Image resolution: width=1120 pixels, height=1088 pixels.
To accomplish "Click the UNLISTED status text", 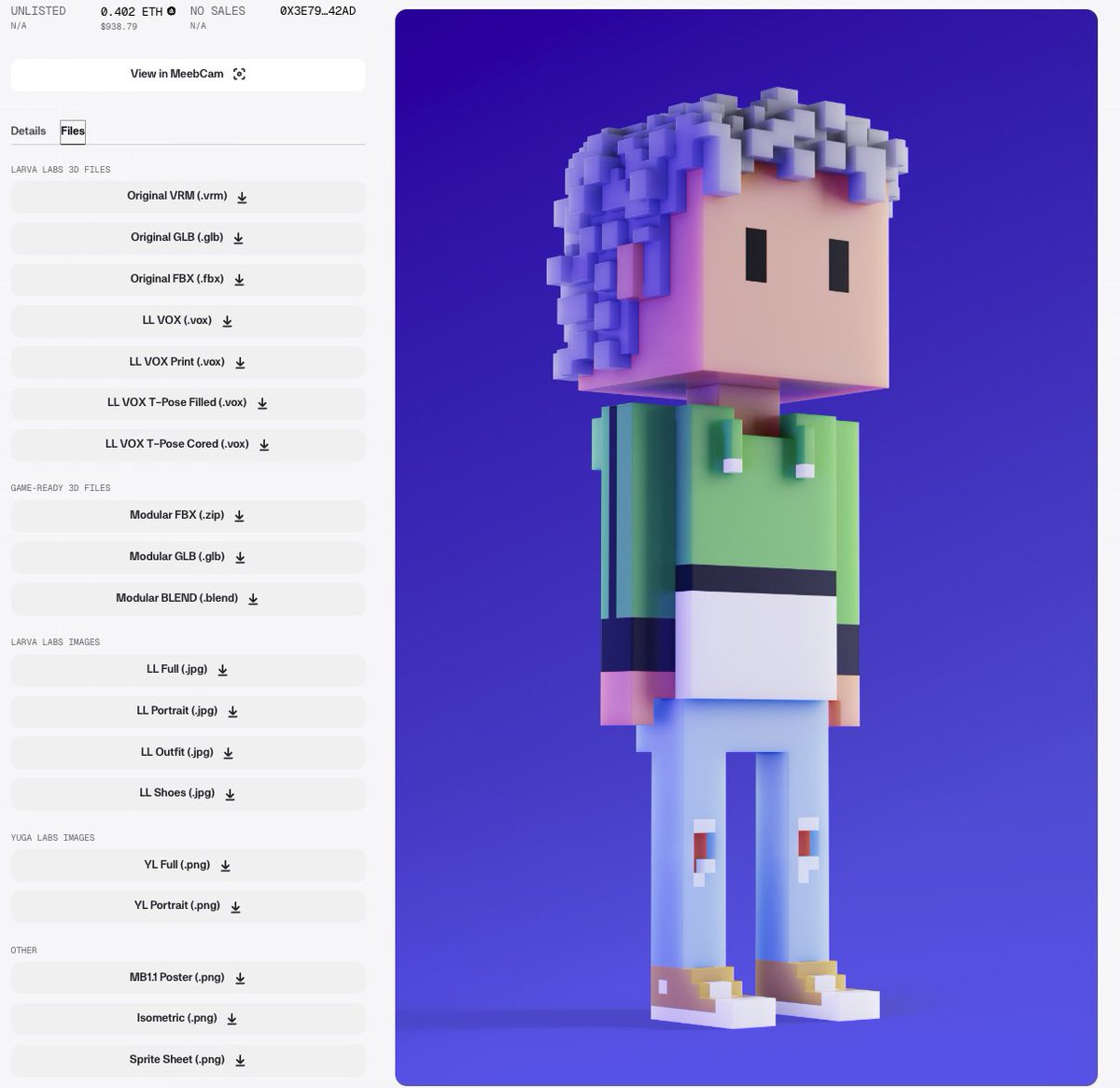I will pyautogui.click(x=38, y=11).
